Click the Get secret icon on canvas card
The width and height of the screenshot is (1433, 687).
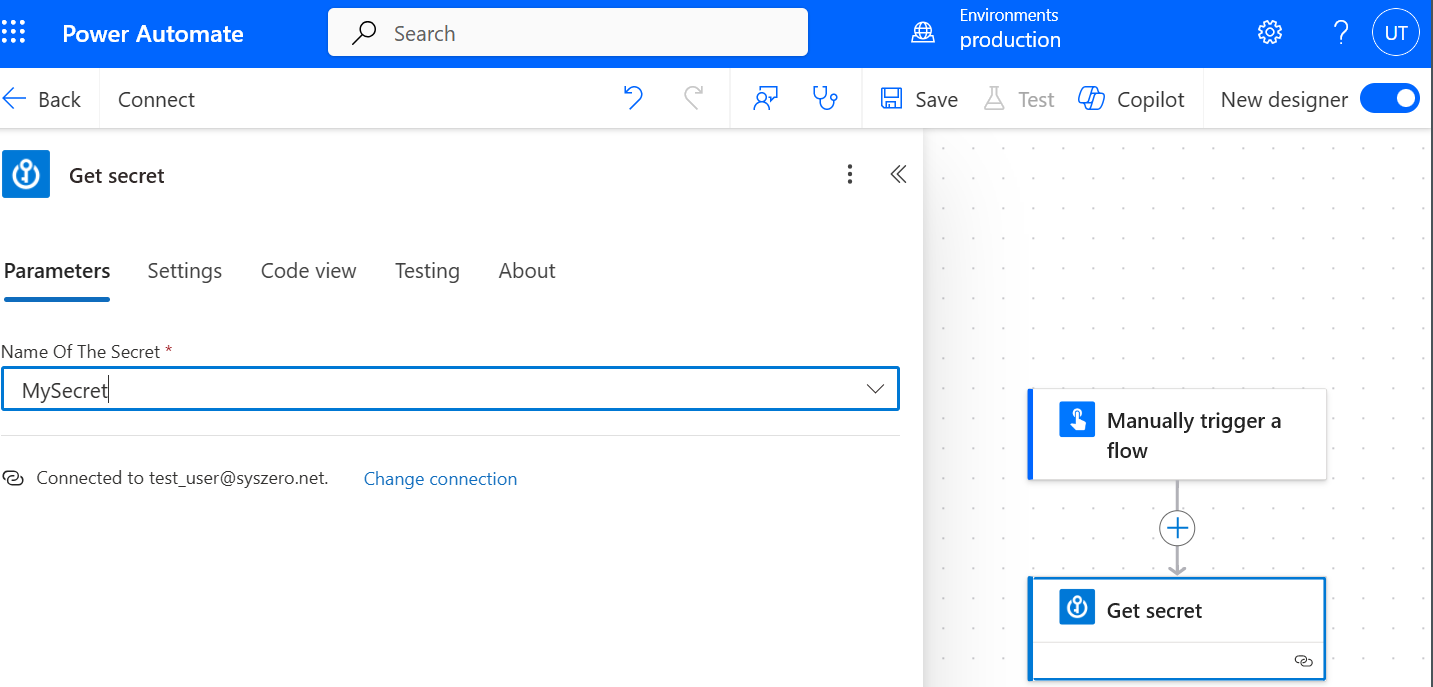pyautogui.click(x=1077, y=607)
